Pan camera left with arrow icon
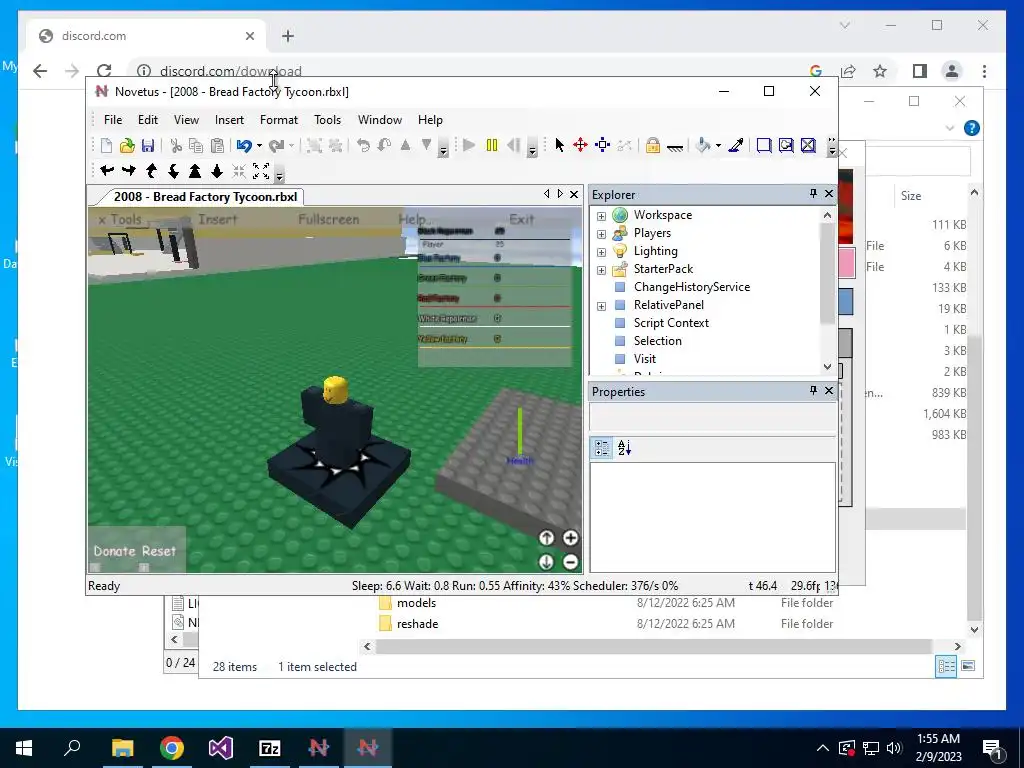This screenshot has height=768, width=1024. tap(107, 171)
